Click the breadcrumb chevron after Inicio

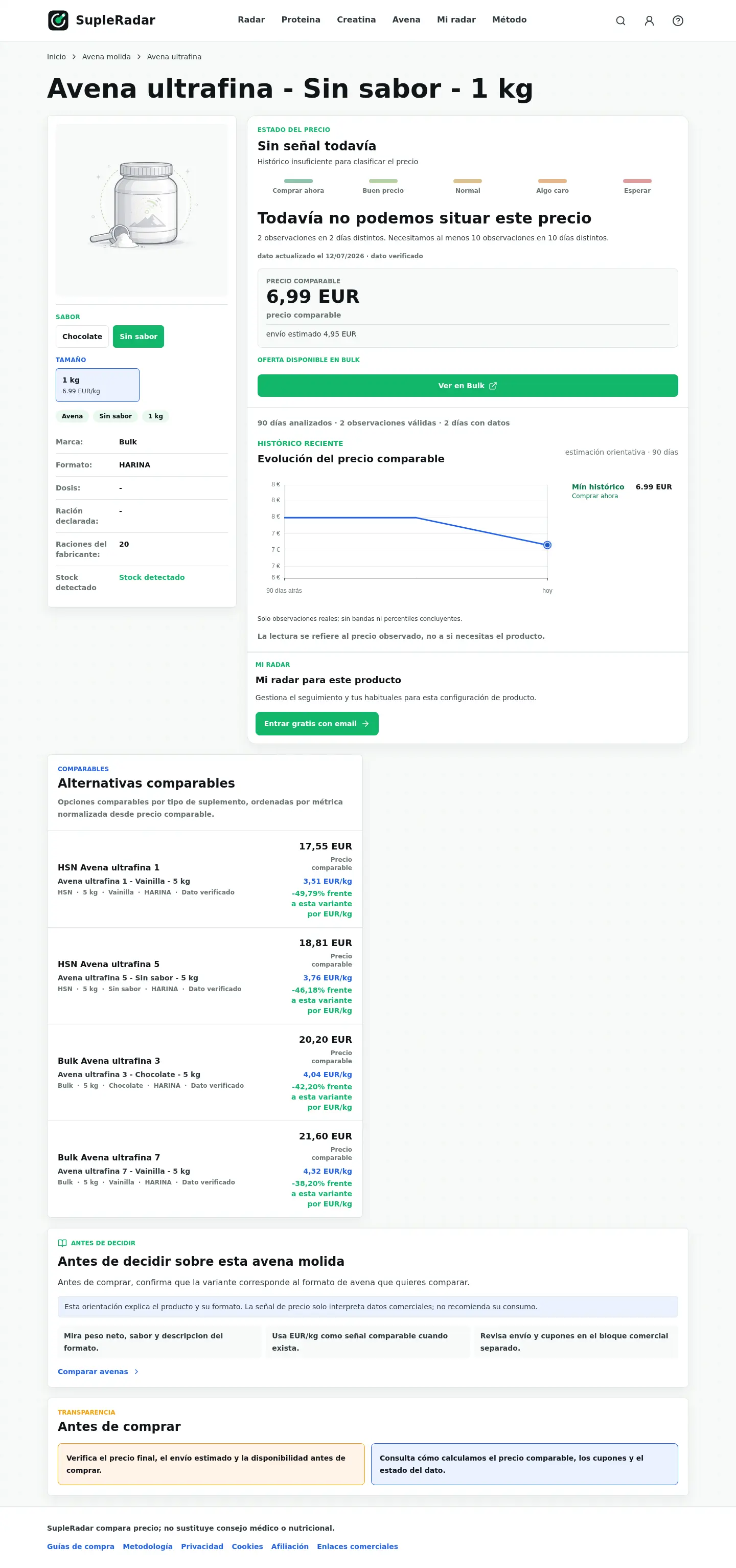(74, 57)
